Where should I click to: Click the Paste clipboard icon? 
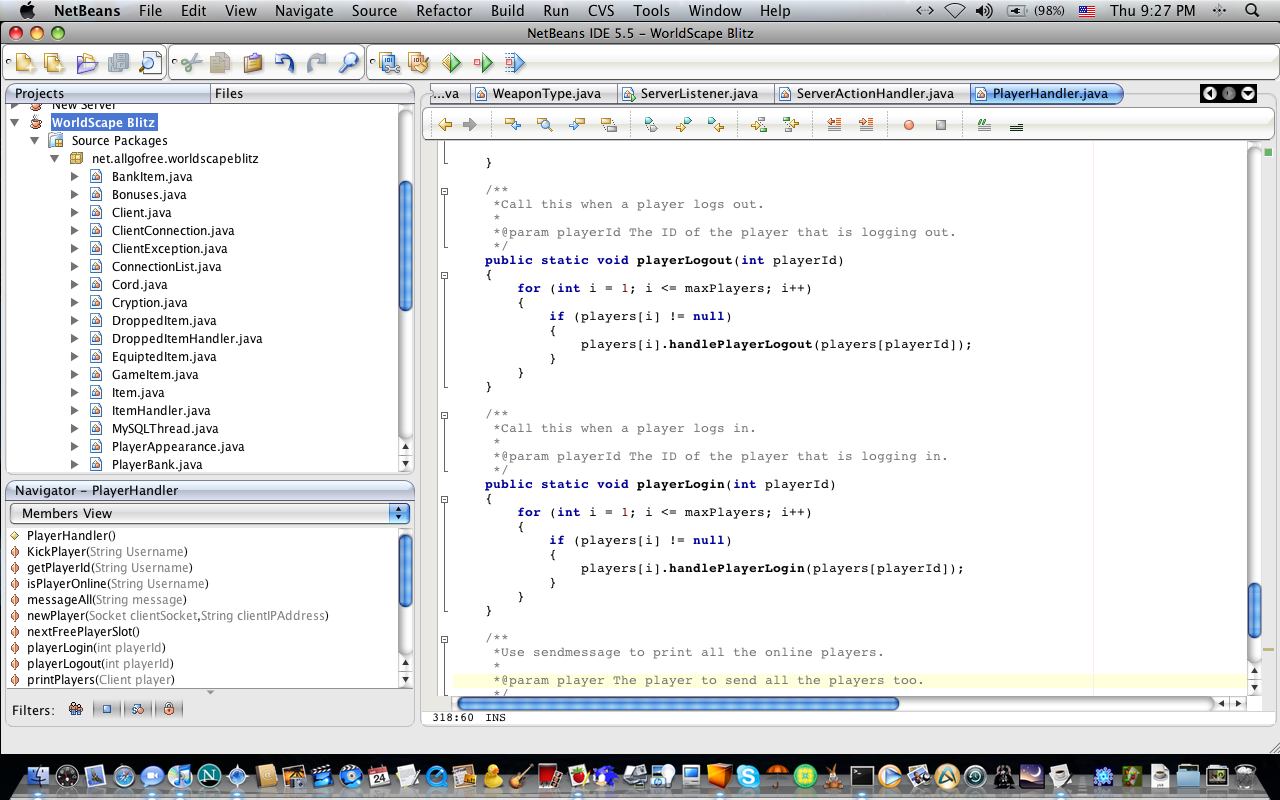click(252, 63)
